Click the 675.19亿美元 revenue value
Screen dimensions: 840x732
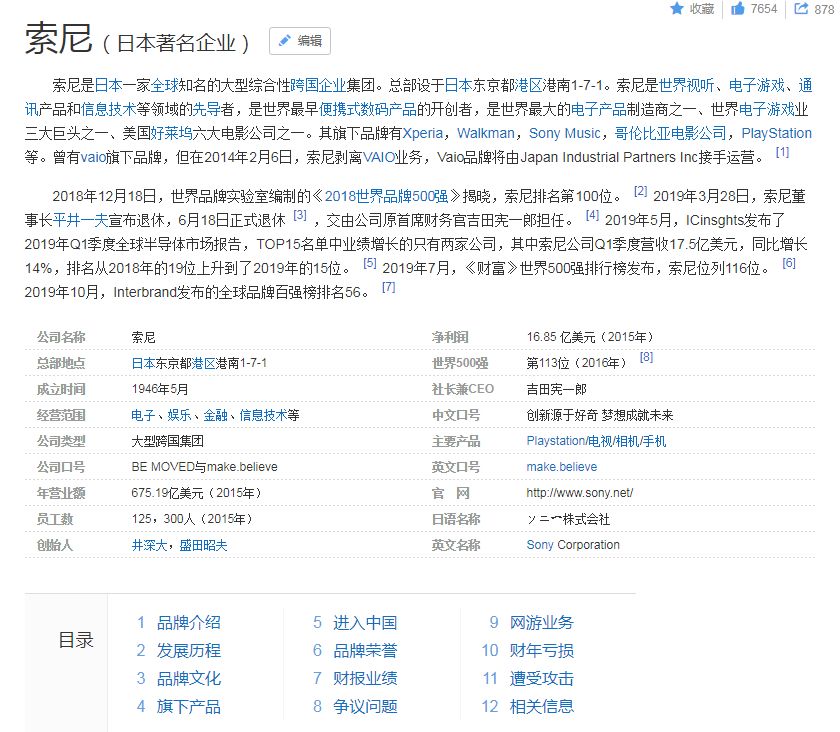pos(196,493)
